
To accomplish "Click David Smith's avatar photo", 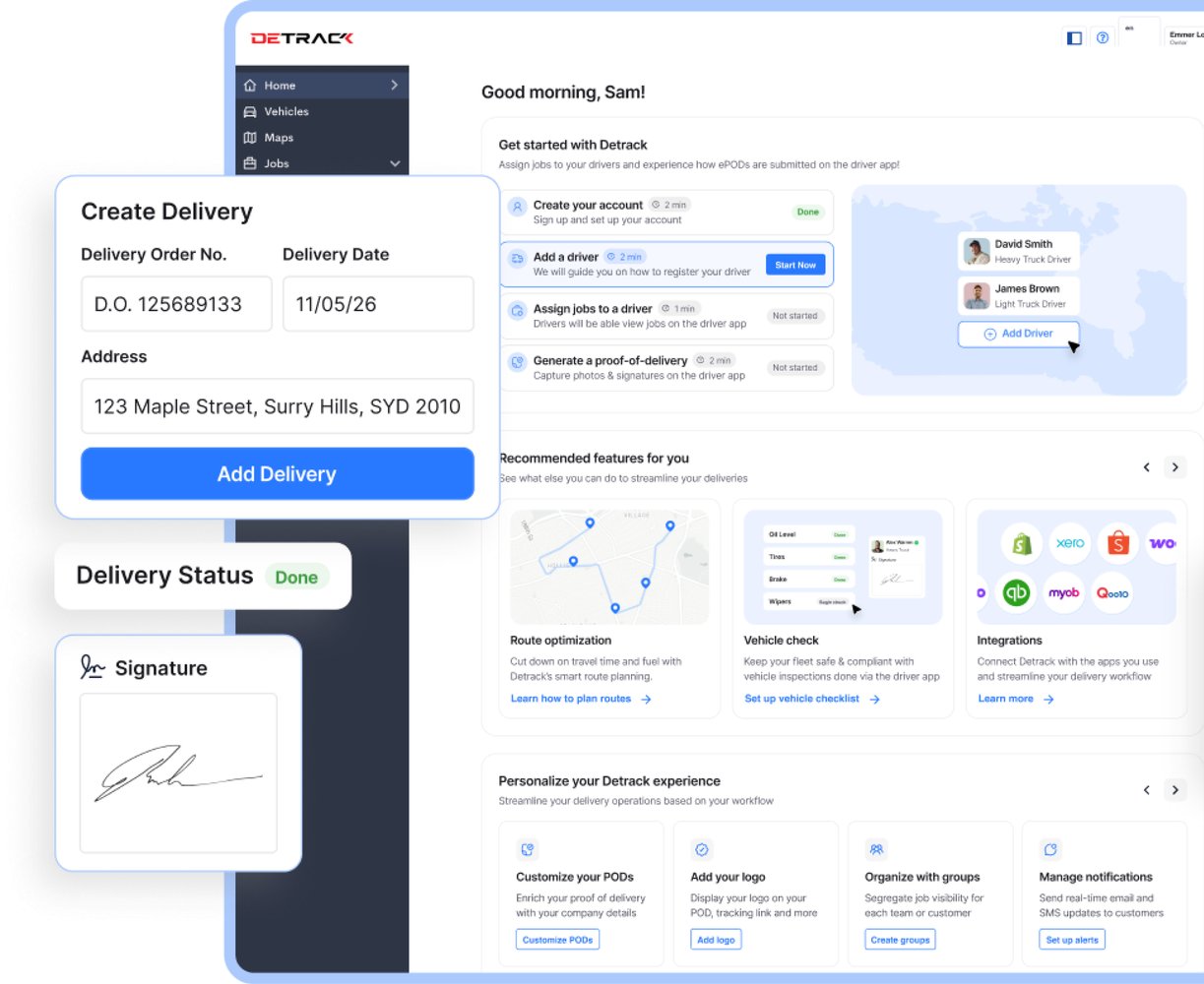I will pos(977,251).
